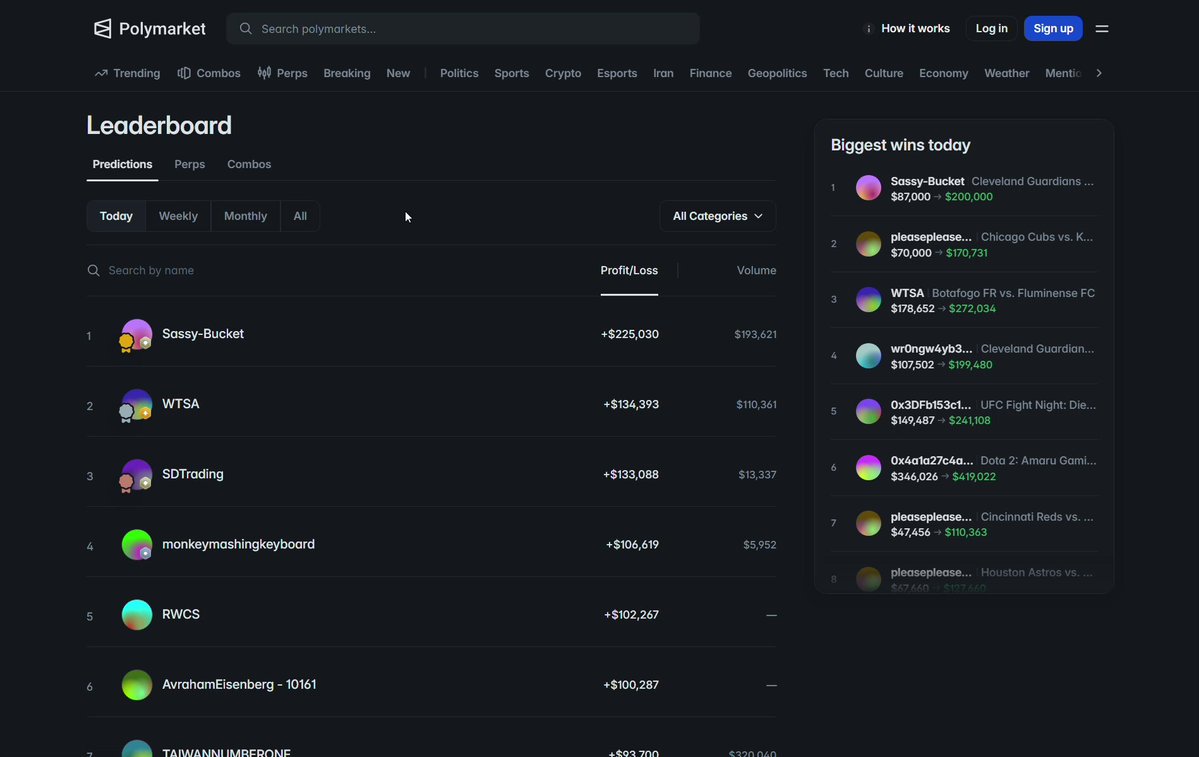Open the Geopolitics category
1199x757 pixels.
click(777, 73)
